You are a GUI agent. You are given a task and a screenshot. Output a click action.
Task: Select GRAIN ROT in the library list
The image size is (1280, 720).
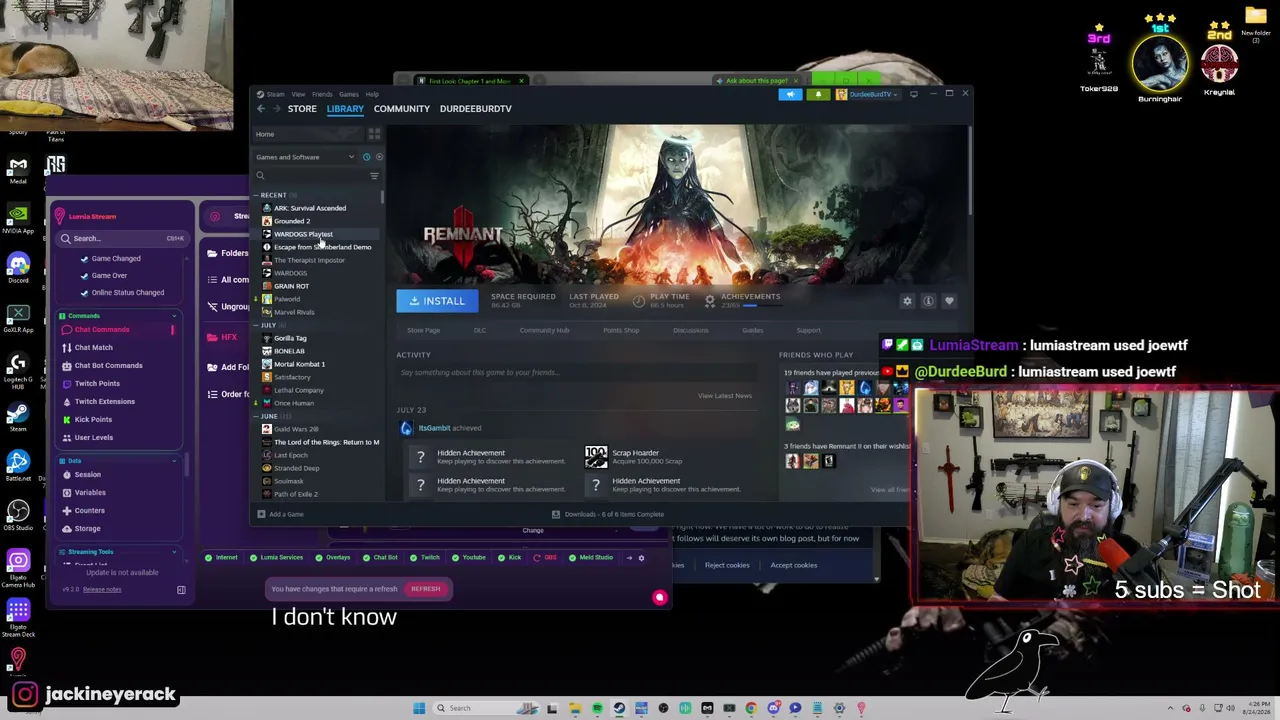tap(291, 286)
